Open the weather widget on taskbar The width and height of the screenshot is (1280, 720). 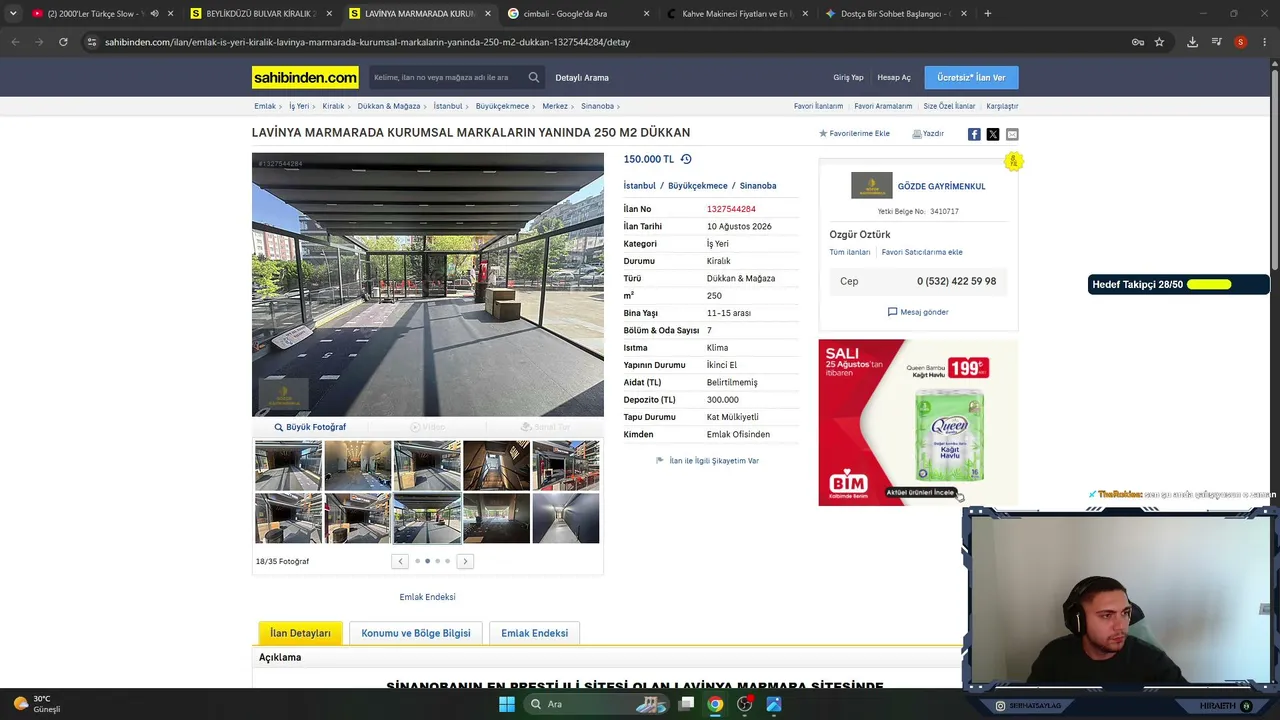[x=36, y=704]
